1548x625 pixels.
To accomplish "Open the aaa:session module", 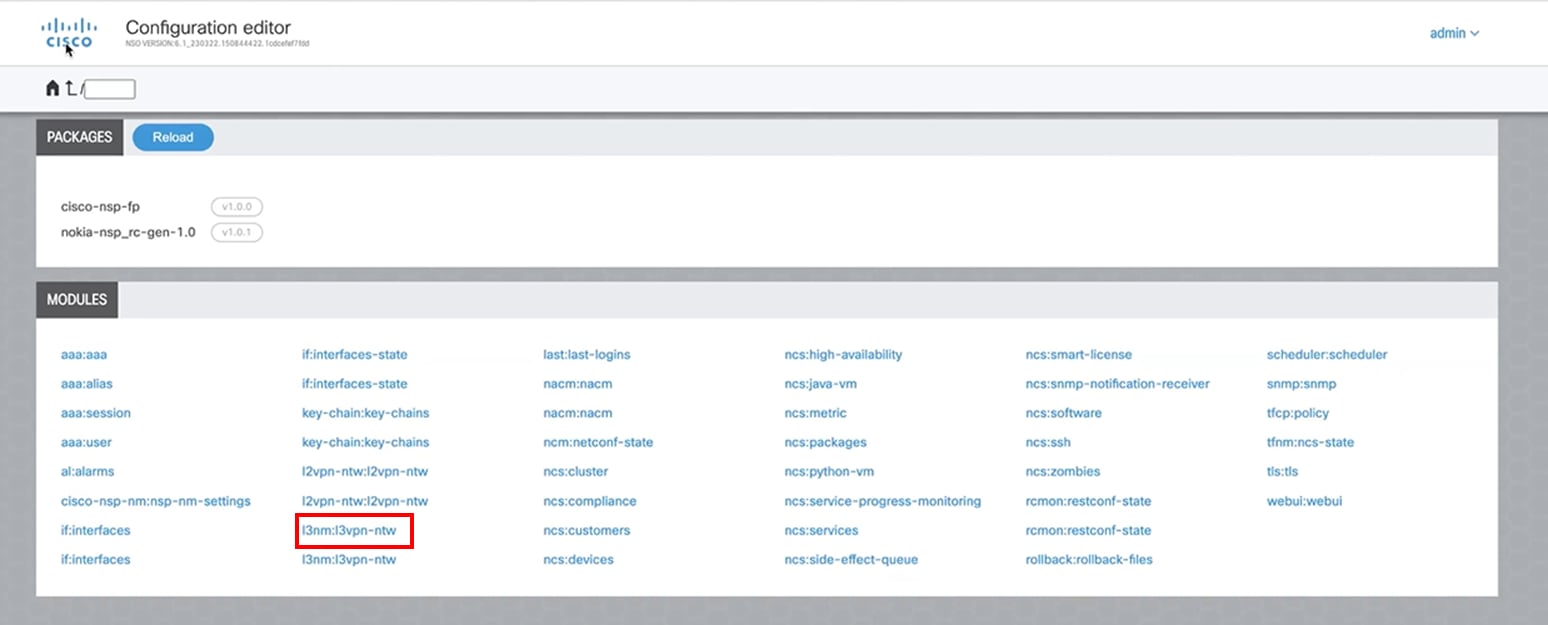I will [x=95, y=413].
